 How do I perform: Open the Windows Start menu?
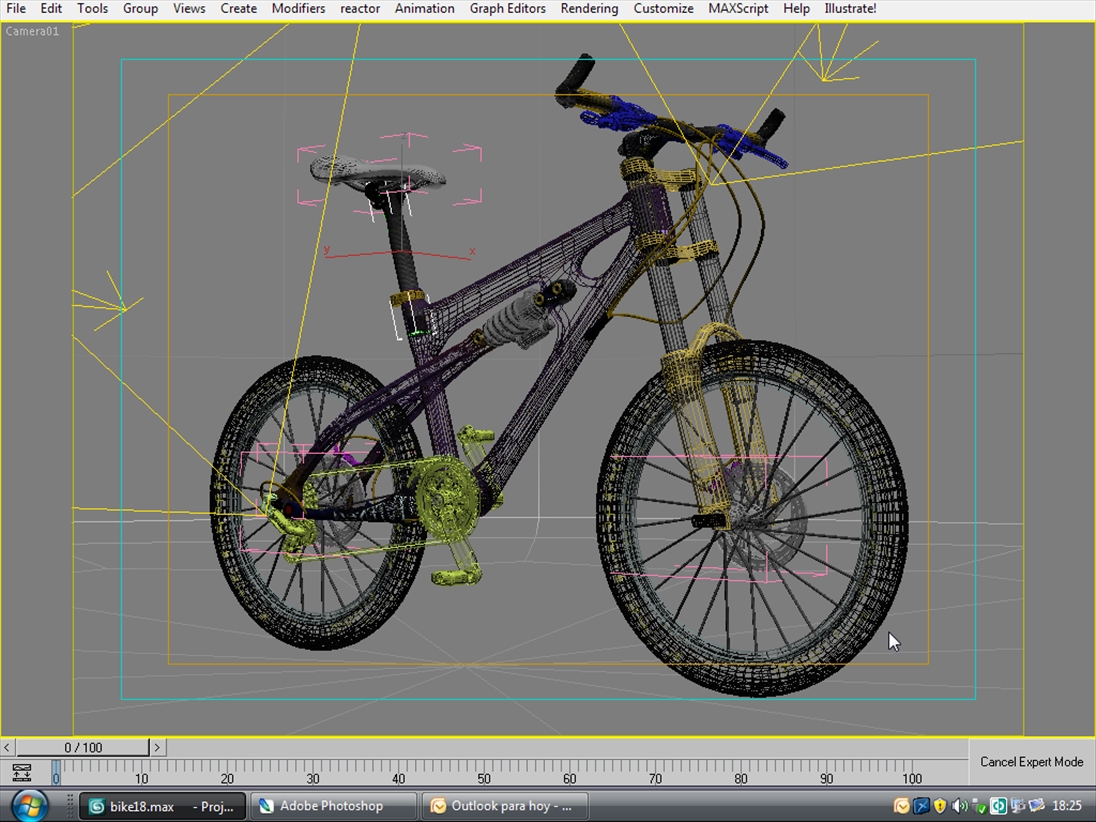[x=29, y=805]
